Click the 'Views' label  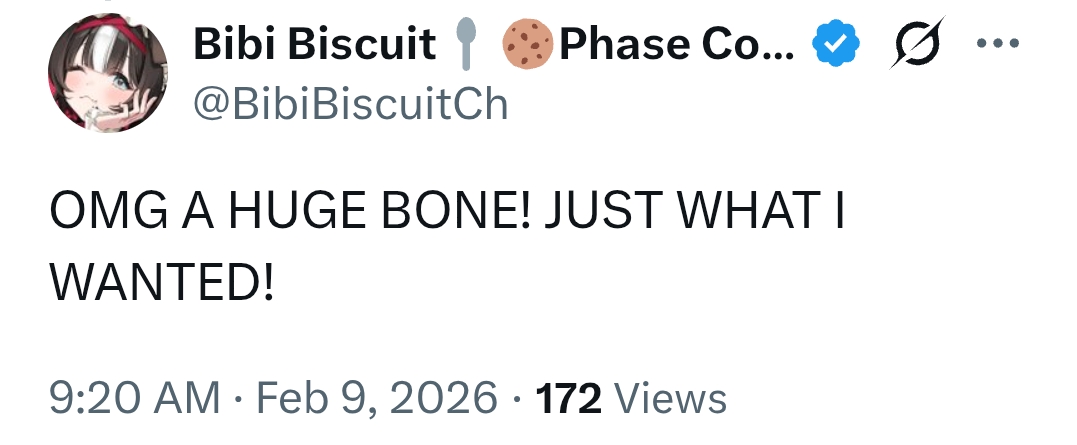coord(669,399)
